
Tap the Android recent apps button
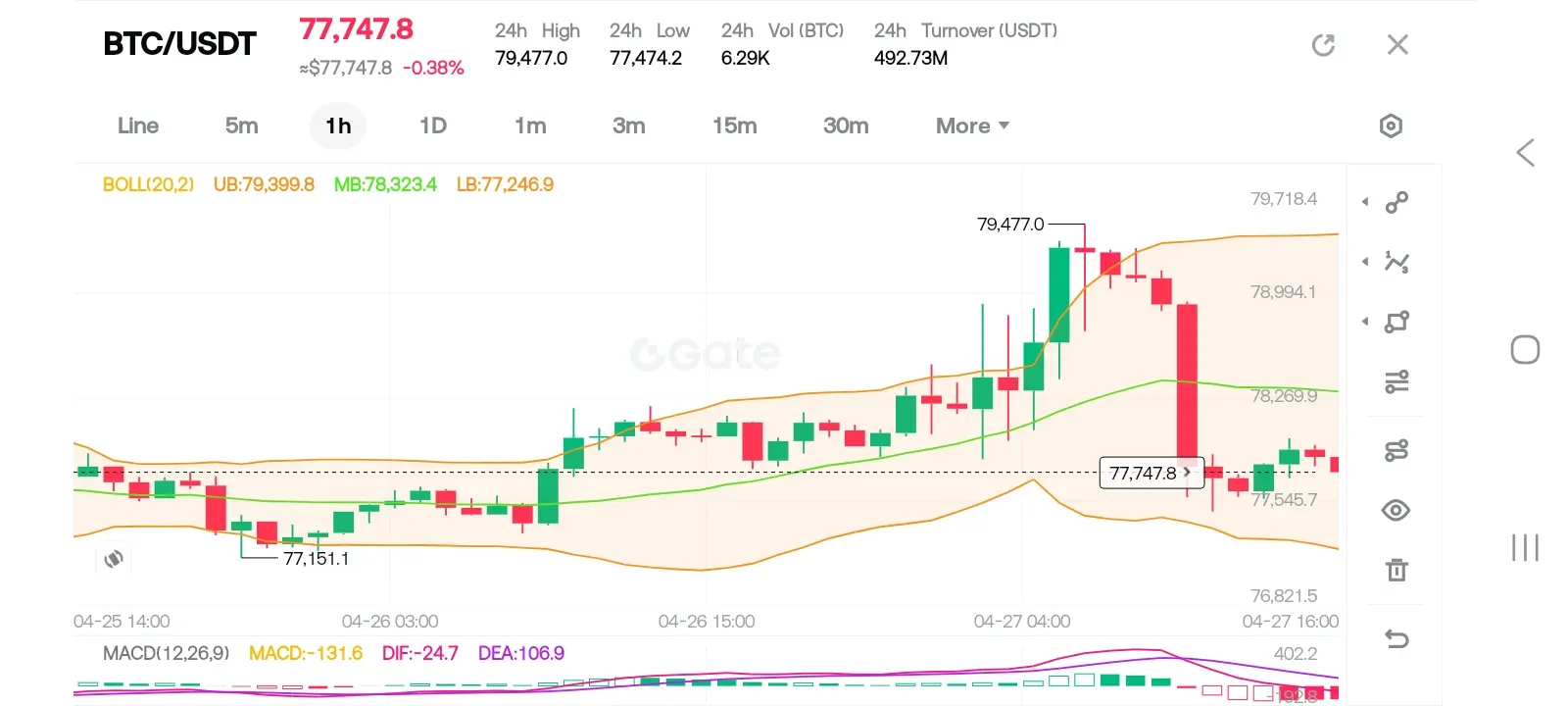click(x=1525, y=547)
